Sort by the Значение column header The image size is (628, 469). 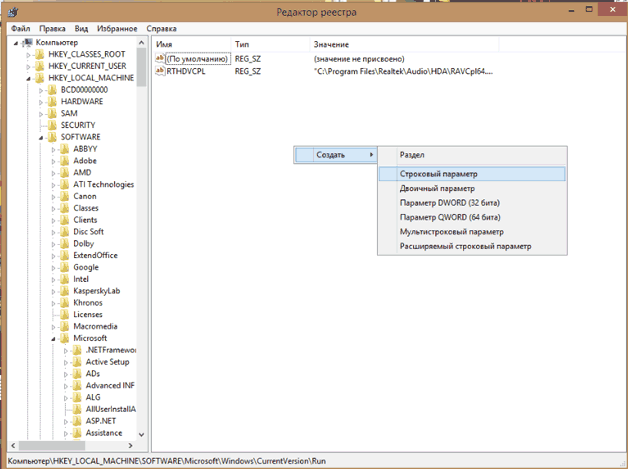coord(404,44)
